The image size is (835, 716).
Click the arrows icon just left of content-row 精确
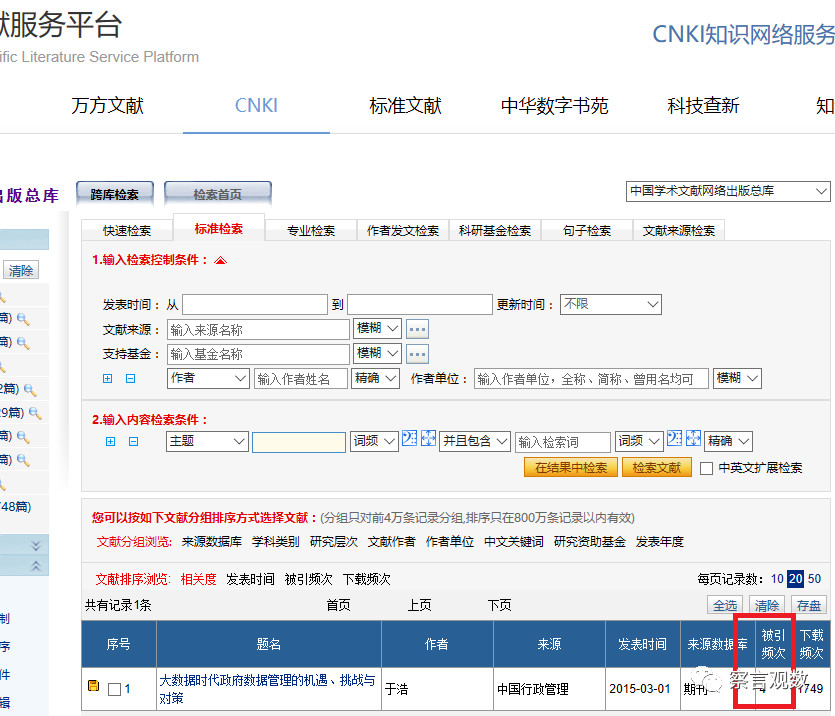693,438
